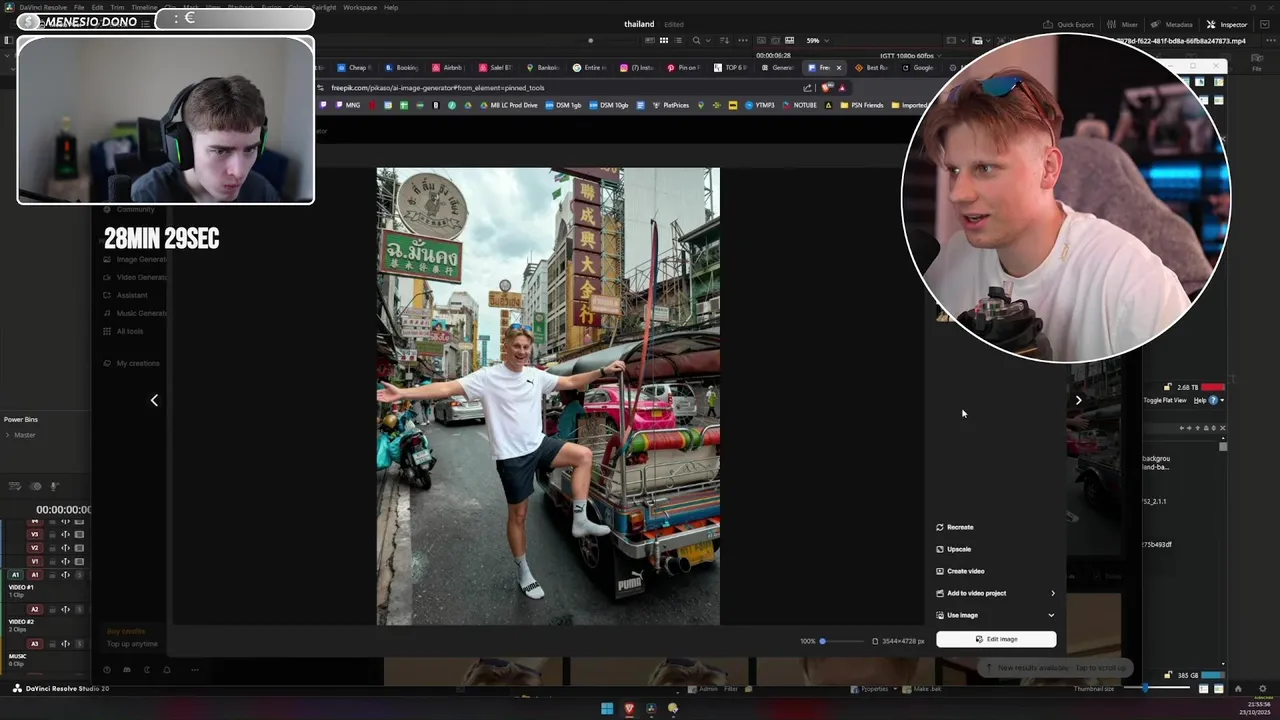Open the Metadata panel
This screenshot has width=1280, height=720.
pyautogui.click(x=1172, y=24)
